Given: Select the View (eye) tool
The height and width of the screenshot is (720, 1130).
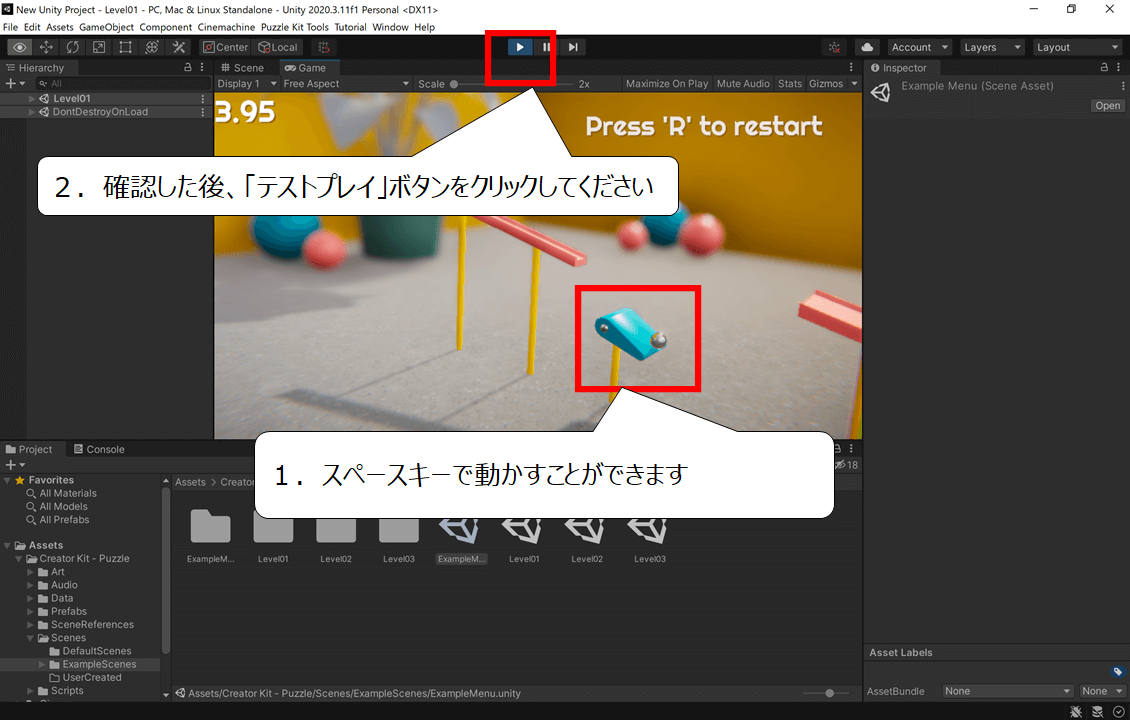Looking at the screenshot, I should pos(19,48).
